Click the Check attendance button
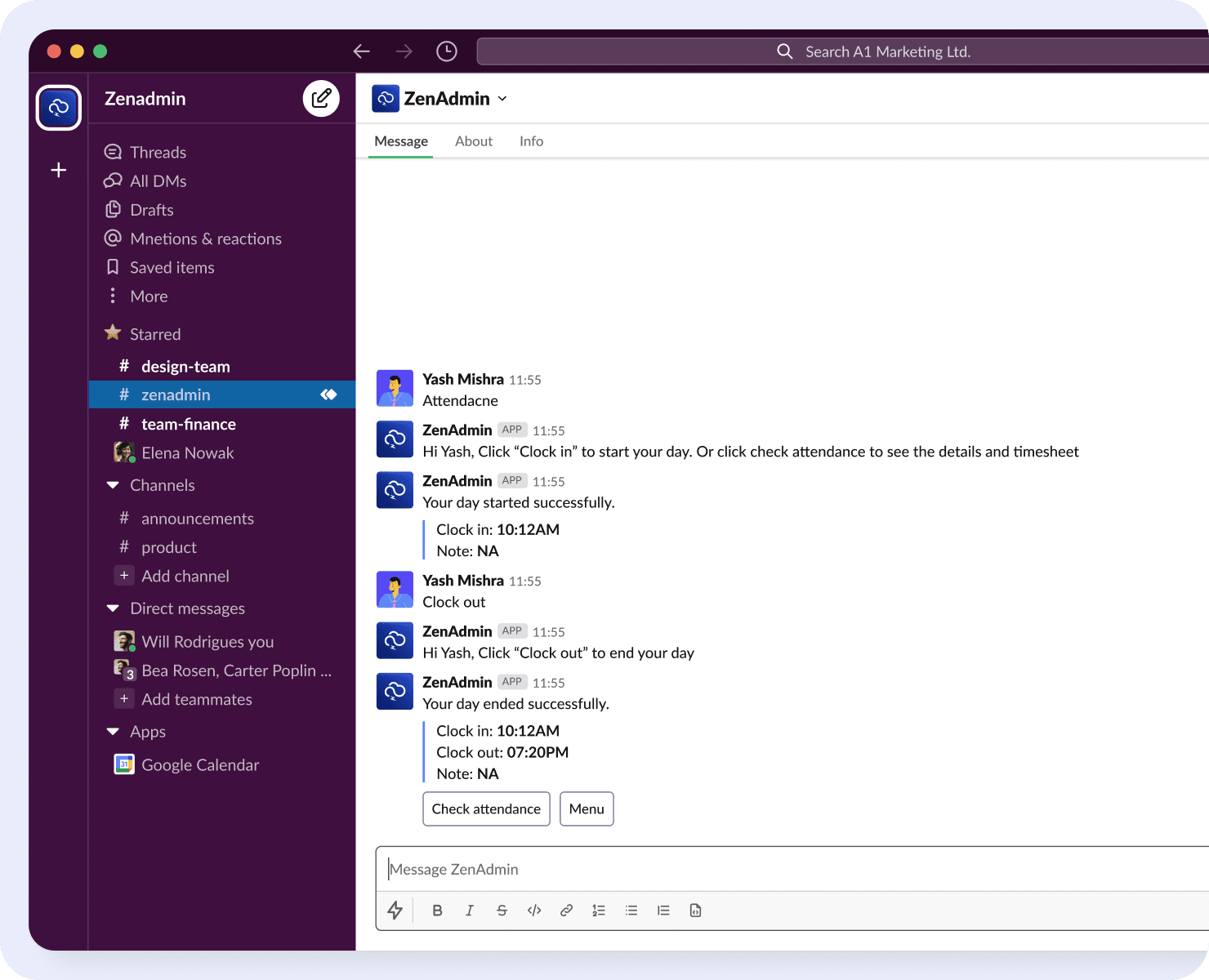Image resolution: width=1209 pixels, height=980 pixels. (486, 809)
